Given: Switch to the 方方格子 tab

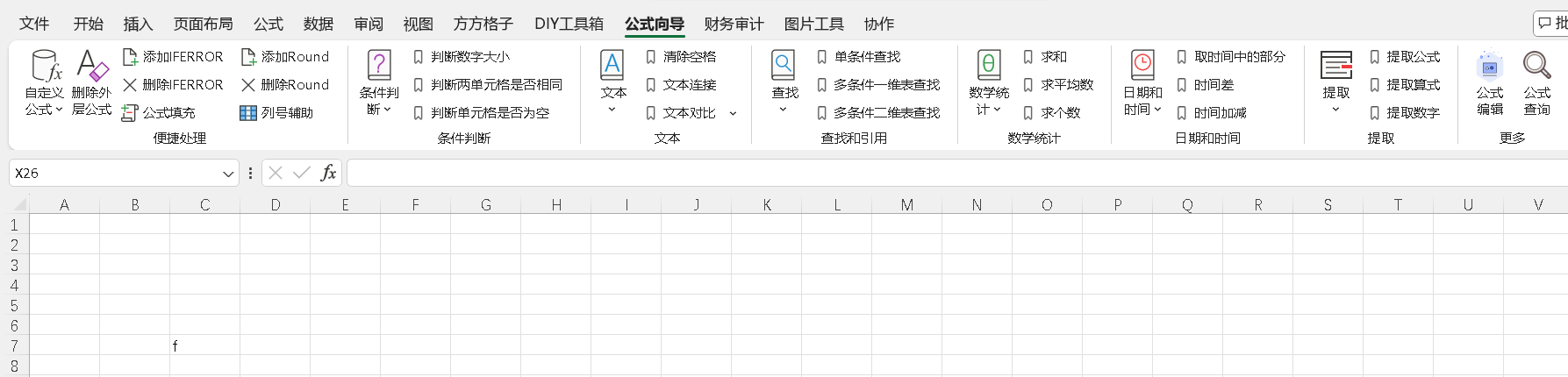Looking at the screenshot, I should tap(483, 24).
